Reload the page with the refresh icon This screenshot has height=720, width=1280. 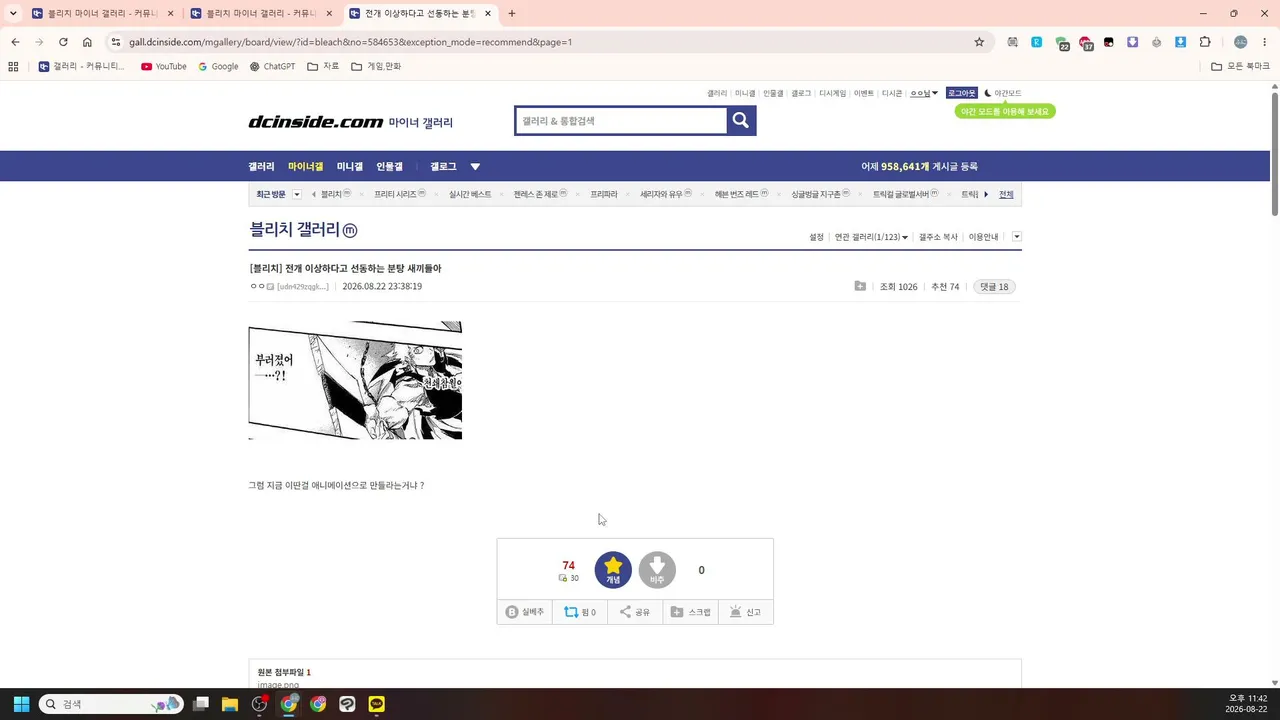[x=63, y=42]
